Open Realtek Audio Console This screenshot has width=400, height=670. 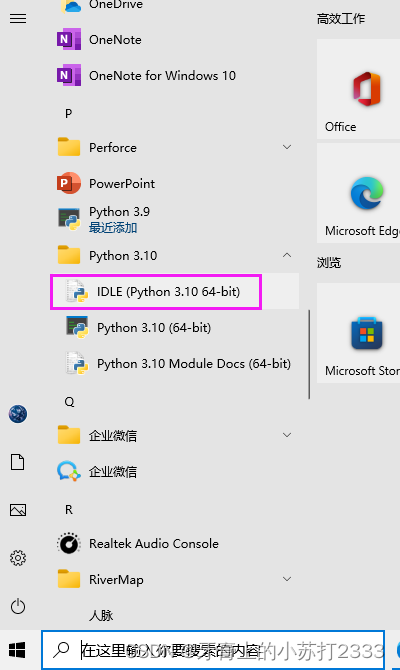[174, 544]
